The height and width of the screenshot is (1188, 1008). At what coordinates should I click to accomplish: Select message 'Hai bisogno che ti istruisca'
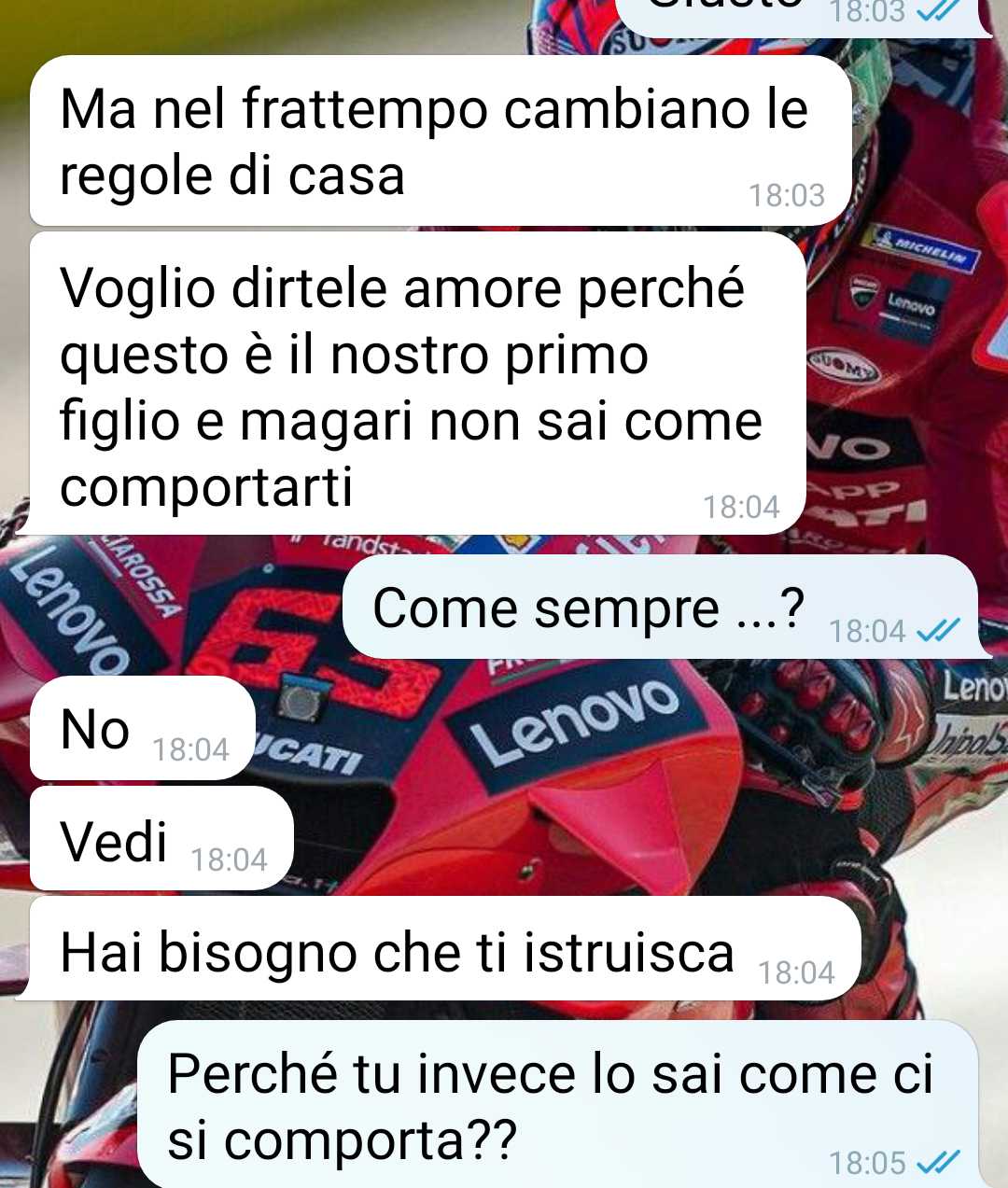[444, 949]
